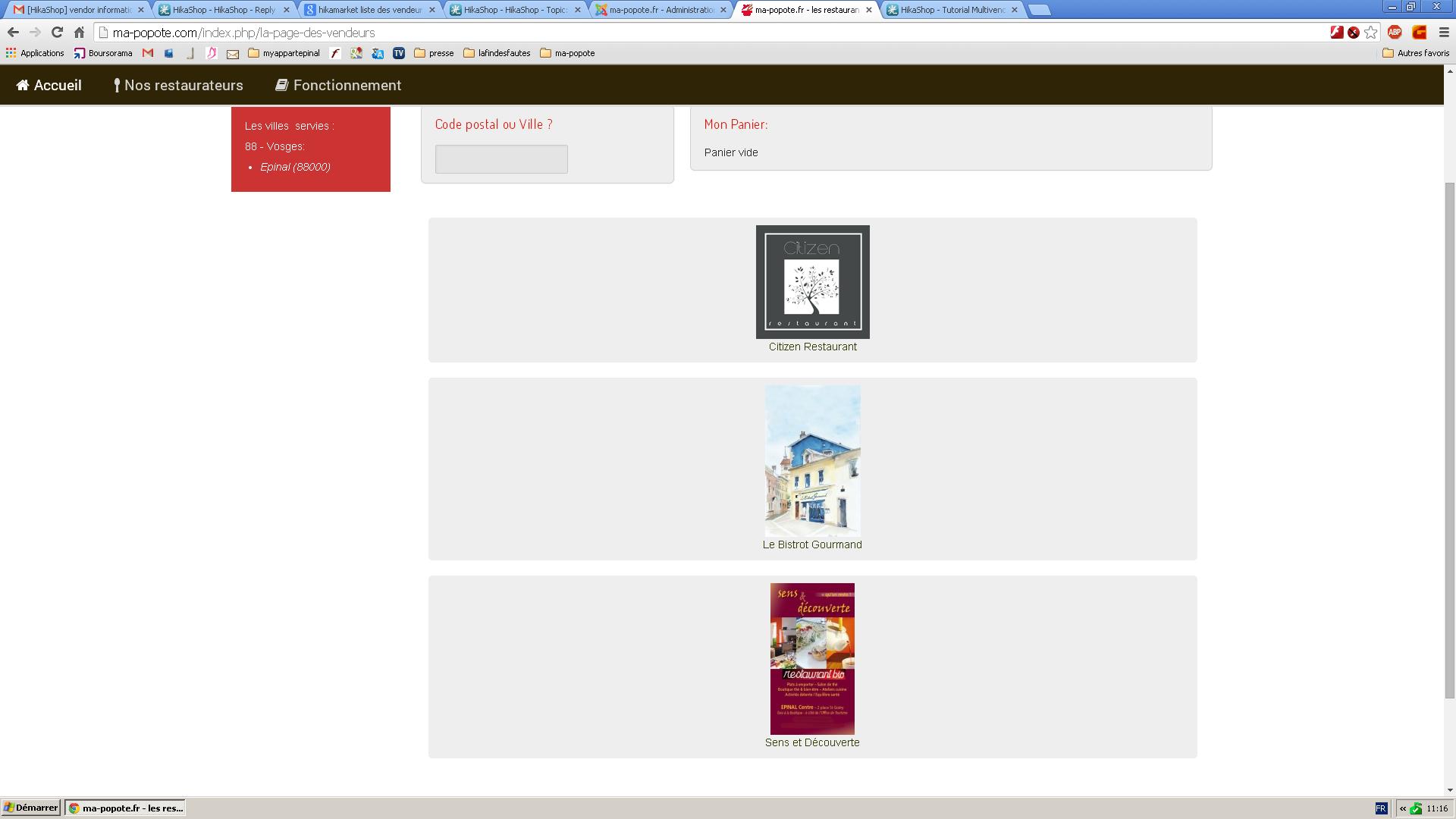
Task: Click the Epinal (88000) city link
Action: pyautogui.click(x=295, y=167)
